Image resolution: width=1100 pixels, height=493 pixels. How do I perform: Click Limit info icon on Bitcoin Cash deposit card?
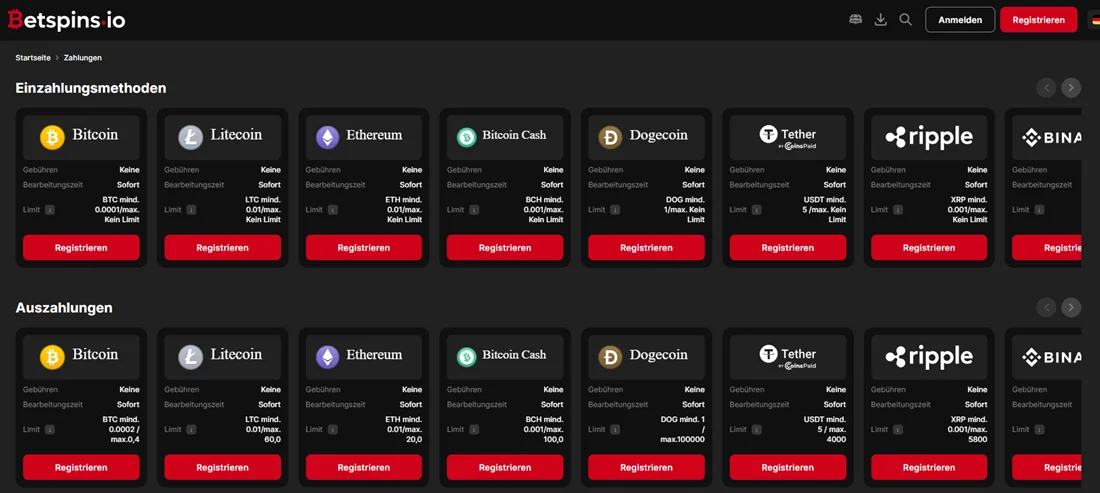(474, 210)
